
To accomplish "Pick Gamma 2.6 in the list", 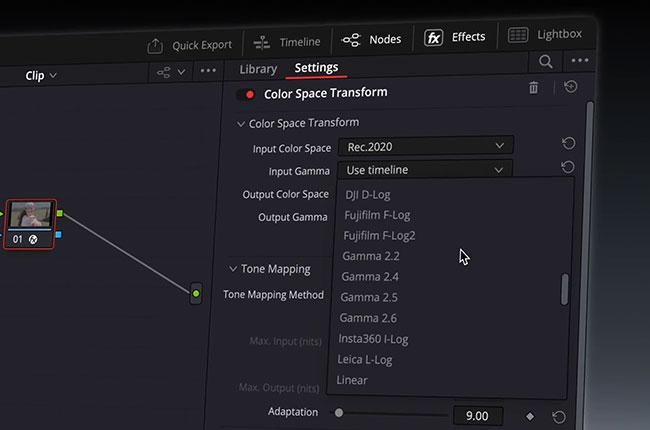I will 368,318.
